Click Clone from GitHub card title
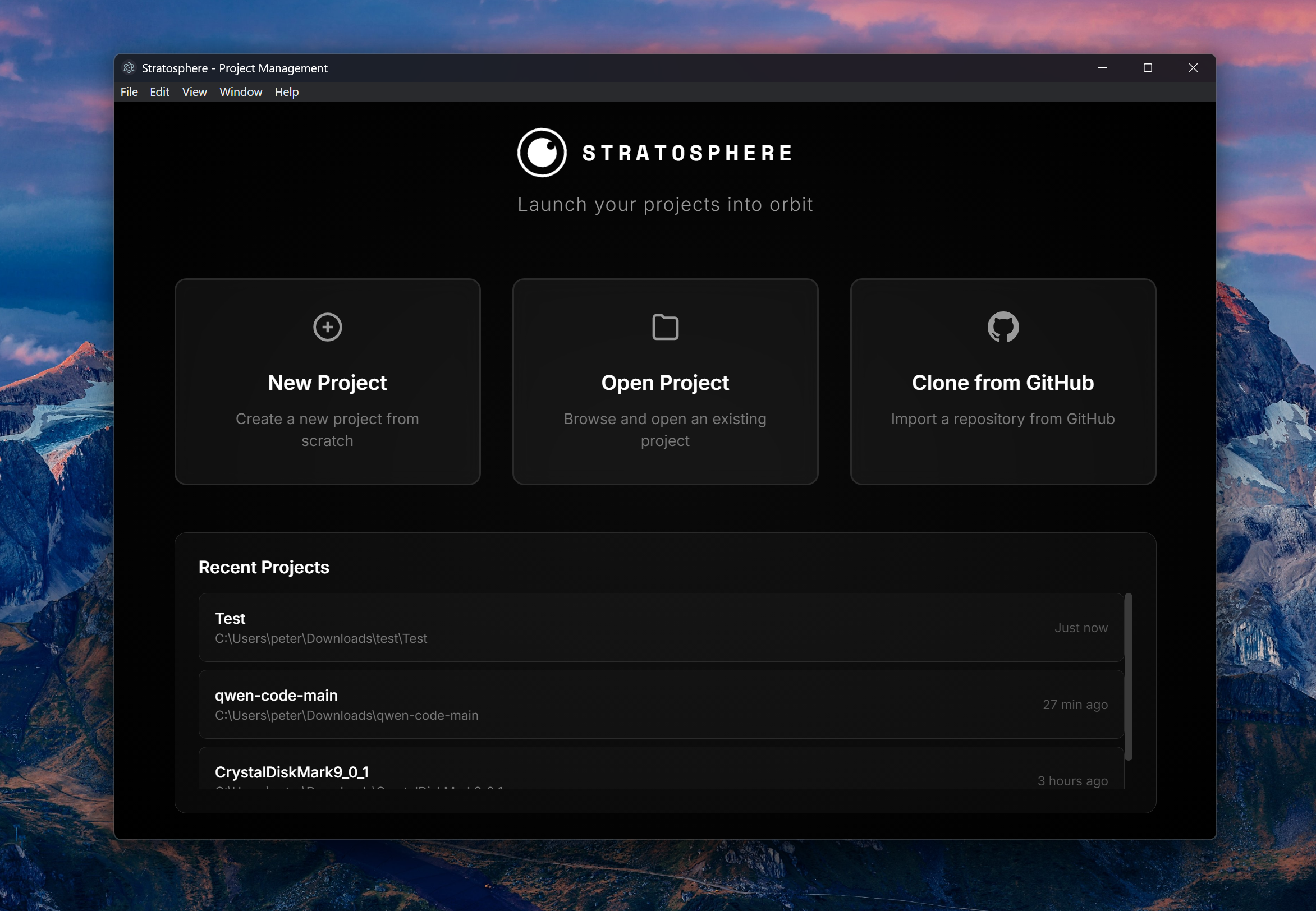Screen dimensions: 1316x911 tap(1002, 383)
